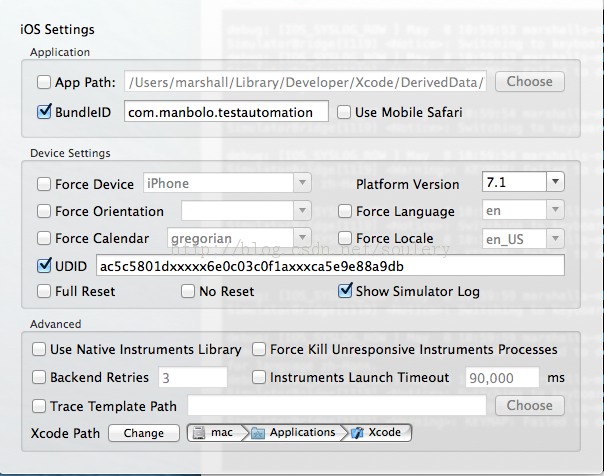Viewport: 604px width, 476px height.
Task: Open the Force Device iPhone dropdown
Action: [x=302, y=183]
